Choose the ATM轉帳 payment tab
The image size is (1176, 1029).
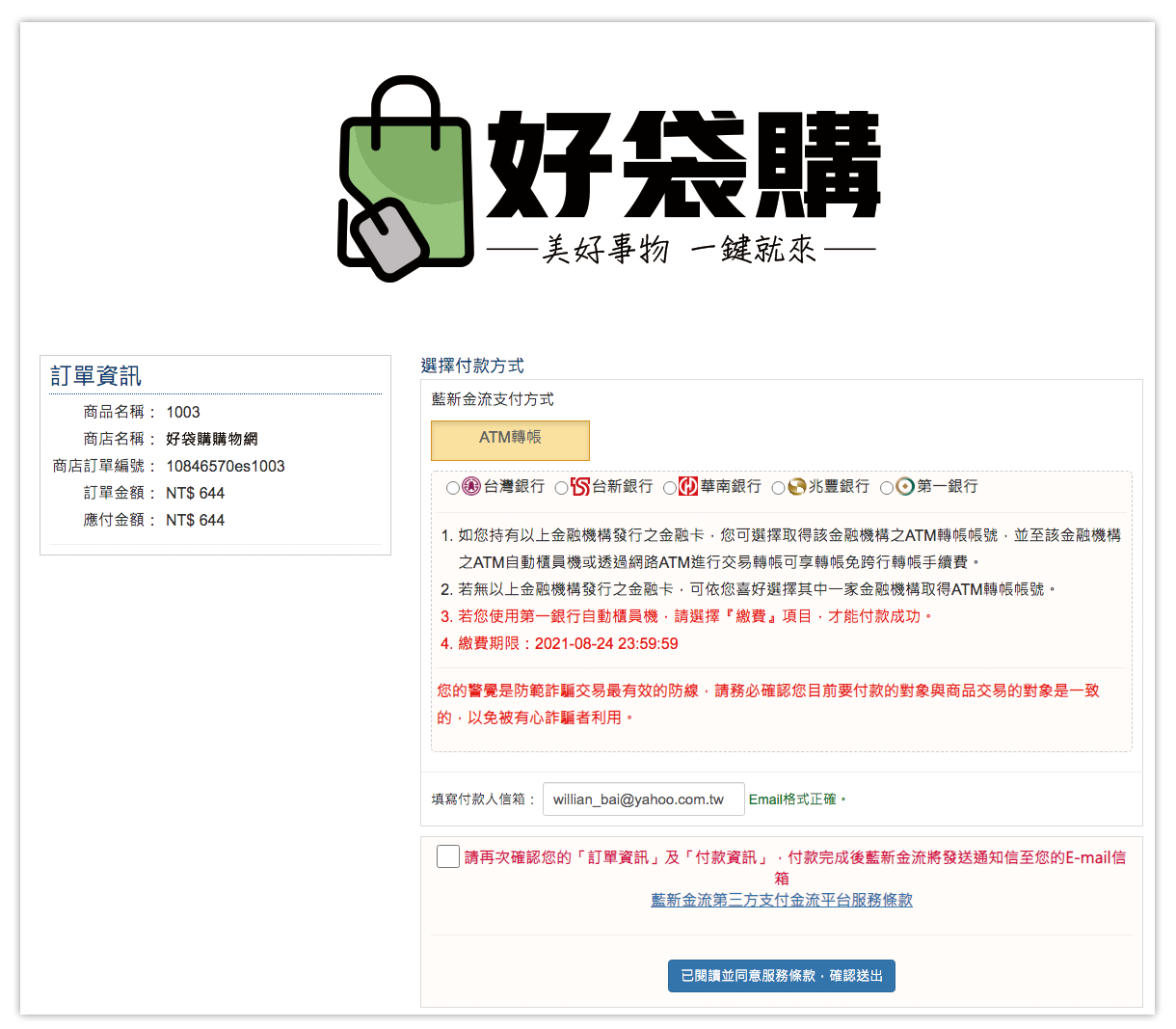[510, 440]
